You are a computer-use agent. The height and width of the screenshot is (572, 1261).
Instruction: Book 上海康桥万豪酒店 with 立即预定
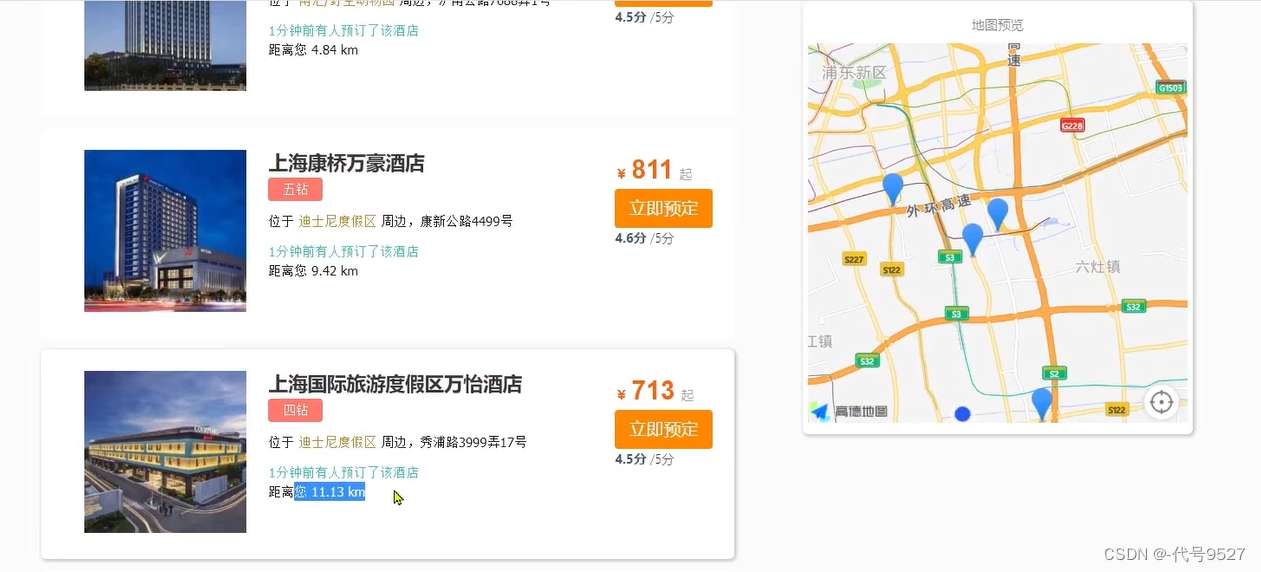663,208
